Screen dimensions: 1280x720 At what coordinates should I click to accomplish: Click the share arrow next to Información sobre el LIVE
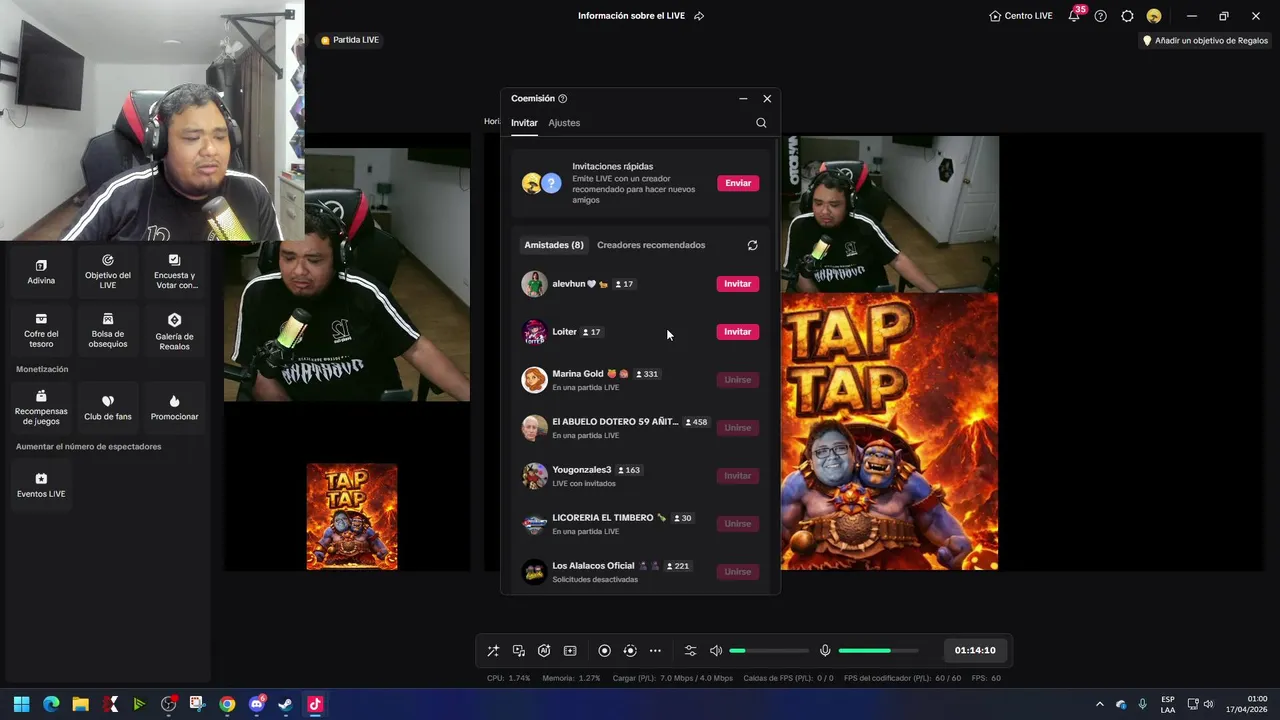[699, 16]
